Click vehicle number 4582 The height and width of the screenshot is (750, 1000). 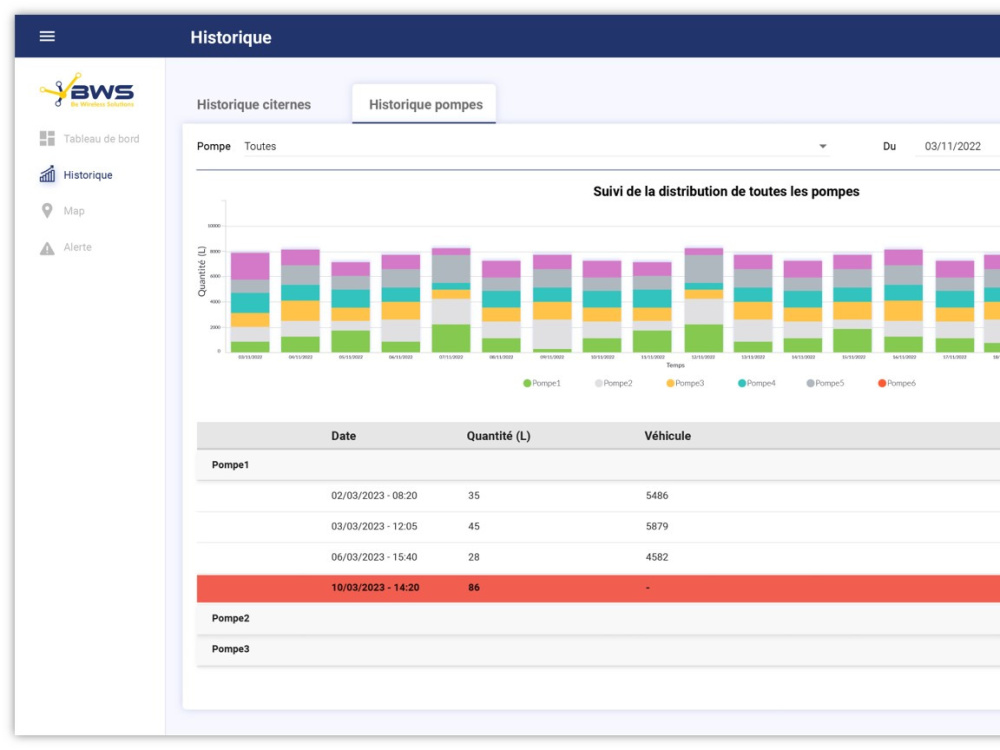(x=657, y=557)
